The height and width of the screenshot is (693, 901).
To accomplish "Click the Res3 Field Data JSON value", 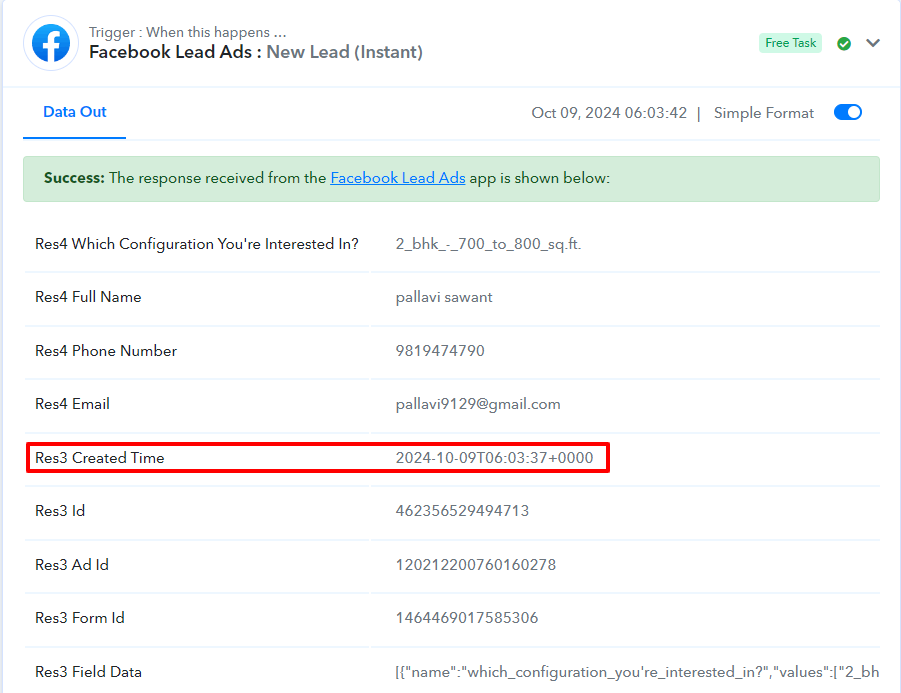I will pyautogui.click(x=637, y=672).
